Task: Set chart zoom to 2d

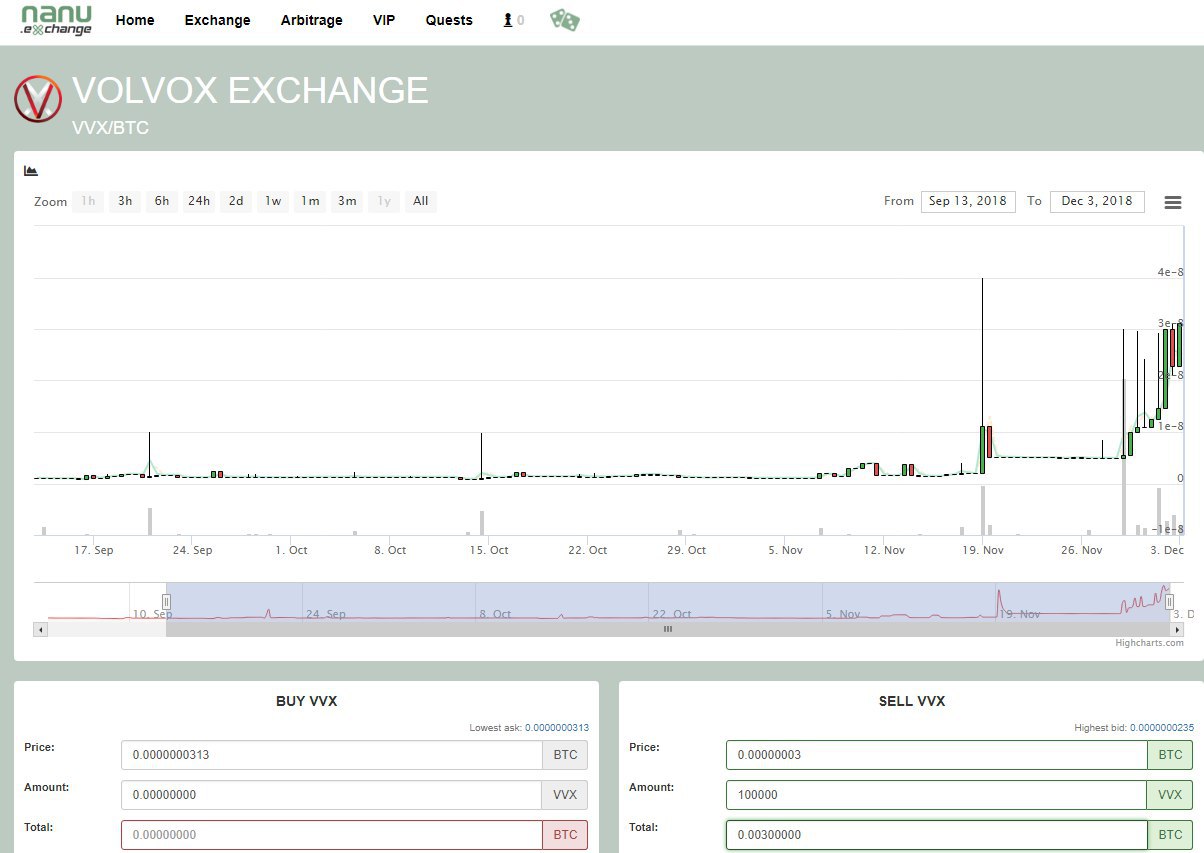Action: click(236, 201)
